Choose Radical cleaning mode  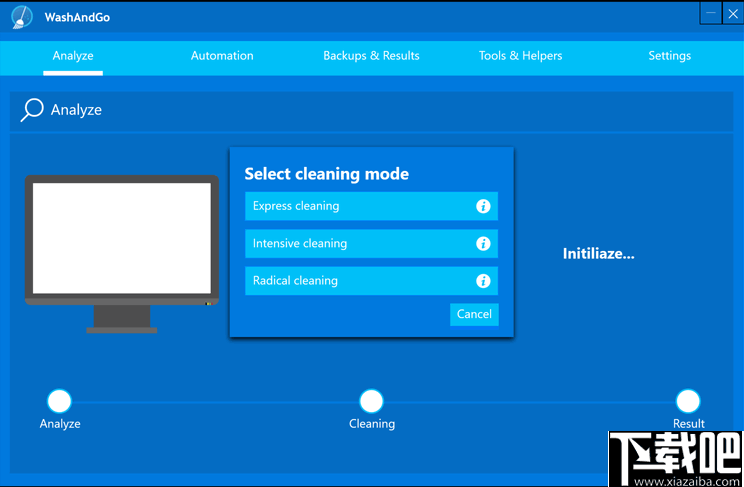(372, 281)
